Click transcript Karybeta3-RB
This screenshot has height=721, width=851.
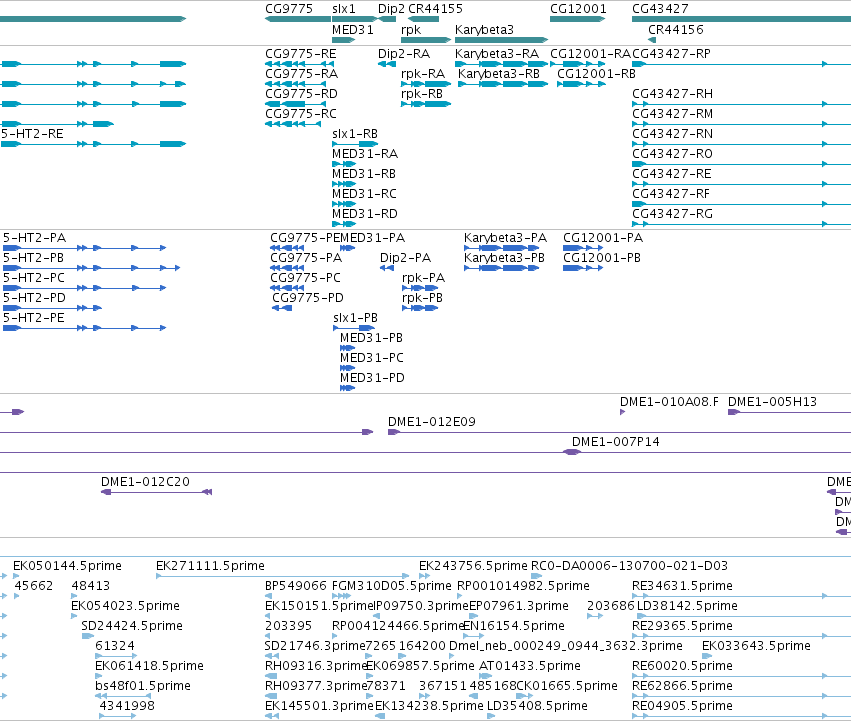click(499, 74)
